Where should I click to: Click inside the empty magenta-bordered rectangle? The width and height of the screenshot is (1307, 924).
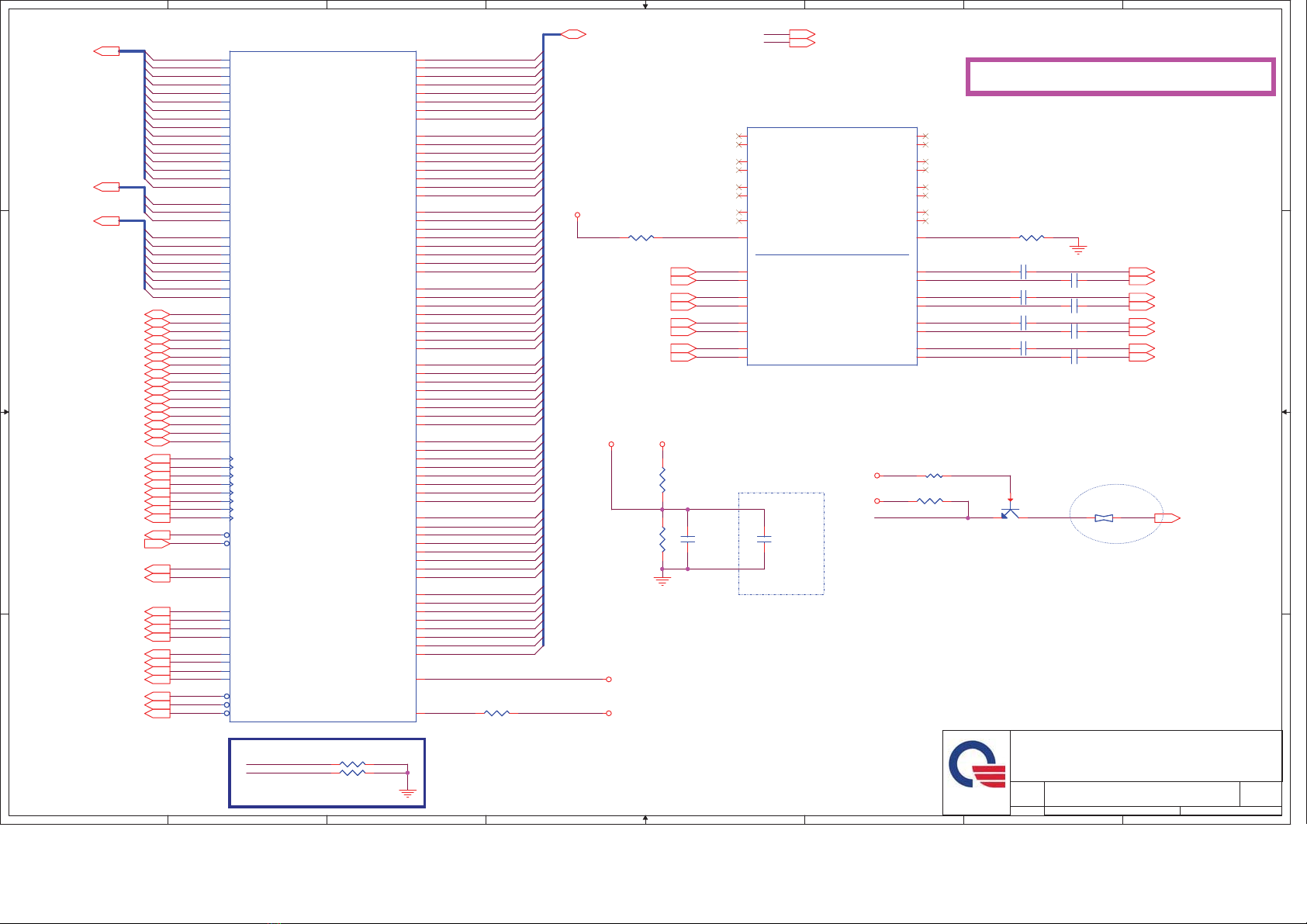(1120, 77)
